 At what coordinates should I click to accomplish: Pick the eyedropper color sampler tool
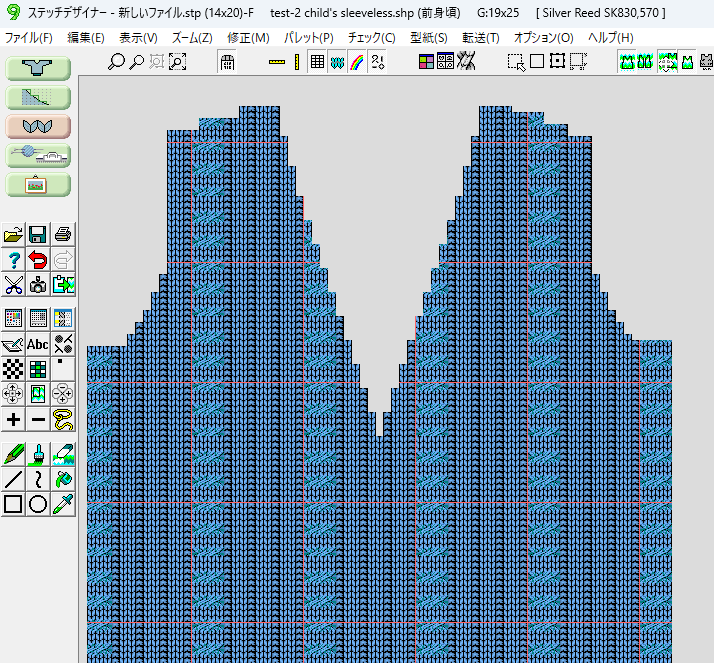[63, 504]
